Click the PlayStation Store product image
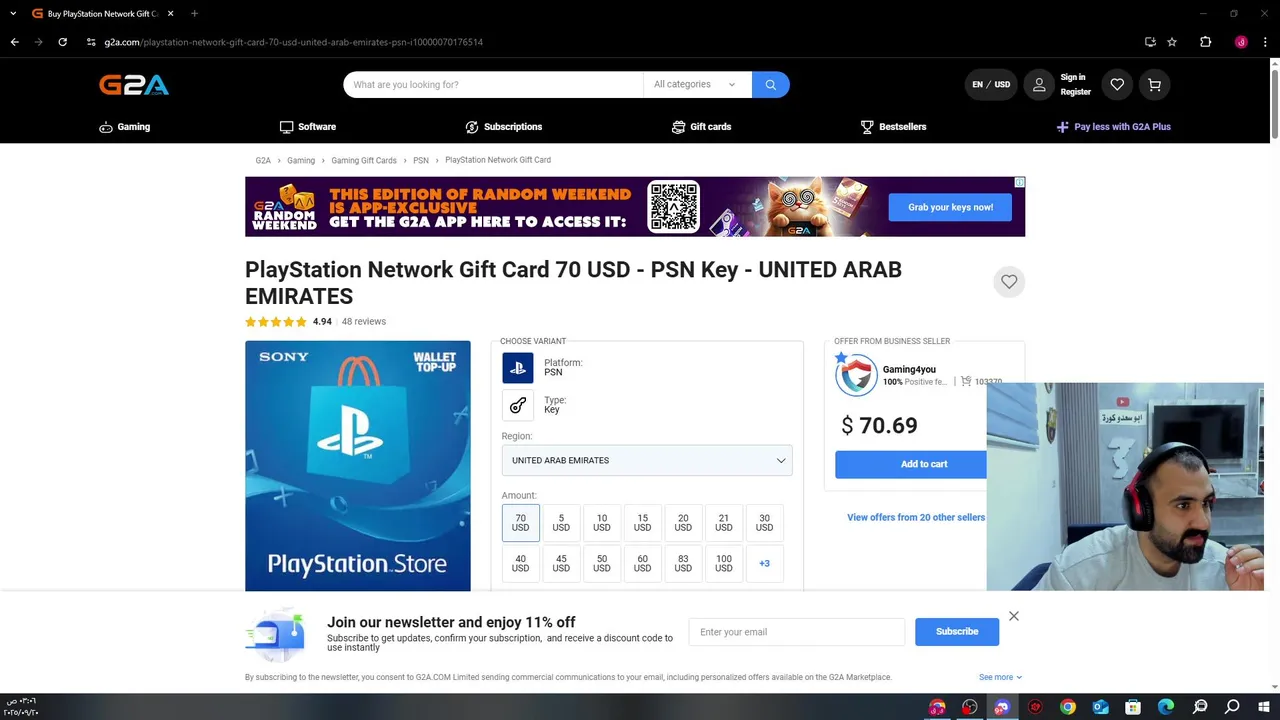Viewport: 1280px width, 720px height. [x=358, y=466]
